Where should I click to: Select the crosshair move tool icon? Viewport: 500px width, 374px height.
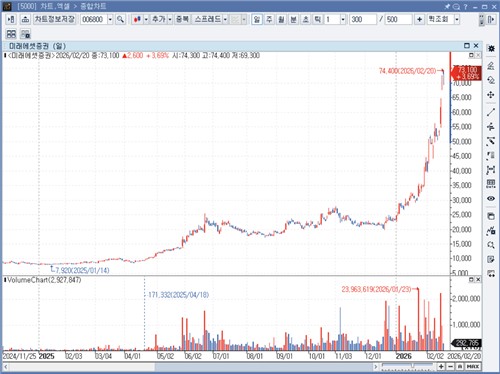491,95
